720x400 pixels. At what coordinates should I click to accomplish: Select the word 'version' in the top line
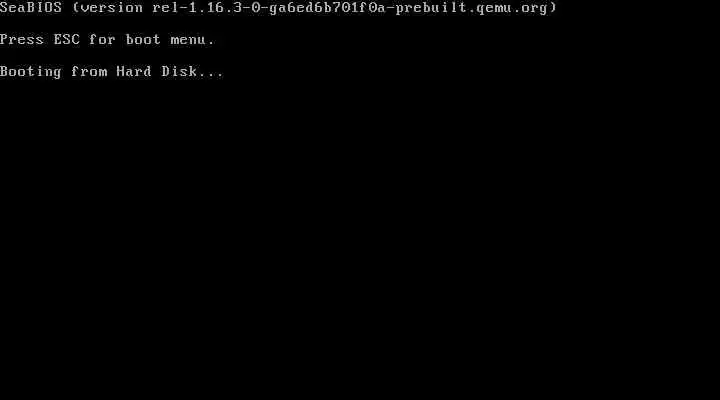112,8
